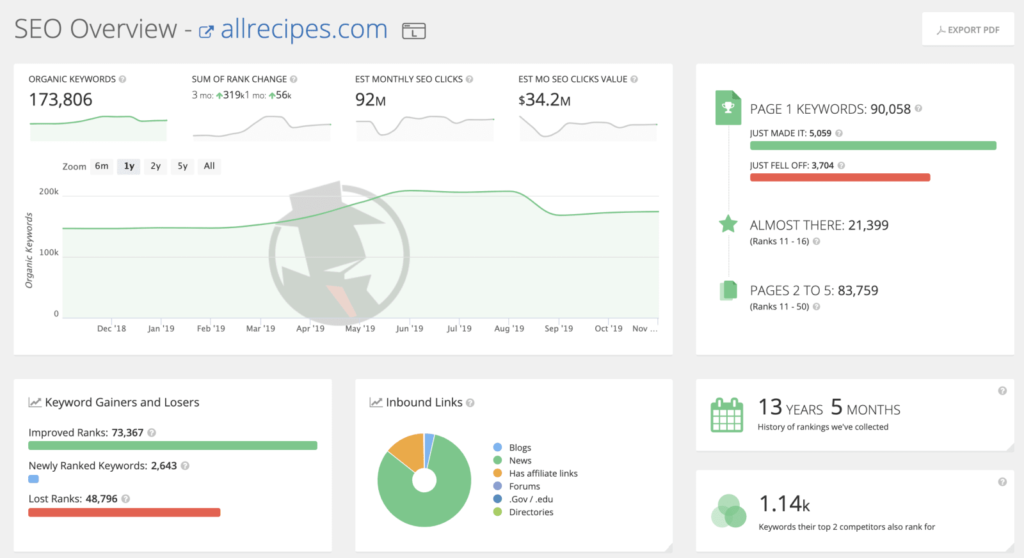Viewport: 1024px width, 558px height.
Task: Set chart zoom to 2y
Action: 155,166
